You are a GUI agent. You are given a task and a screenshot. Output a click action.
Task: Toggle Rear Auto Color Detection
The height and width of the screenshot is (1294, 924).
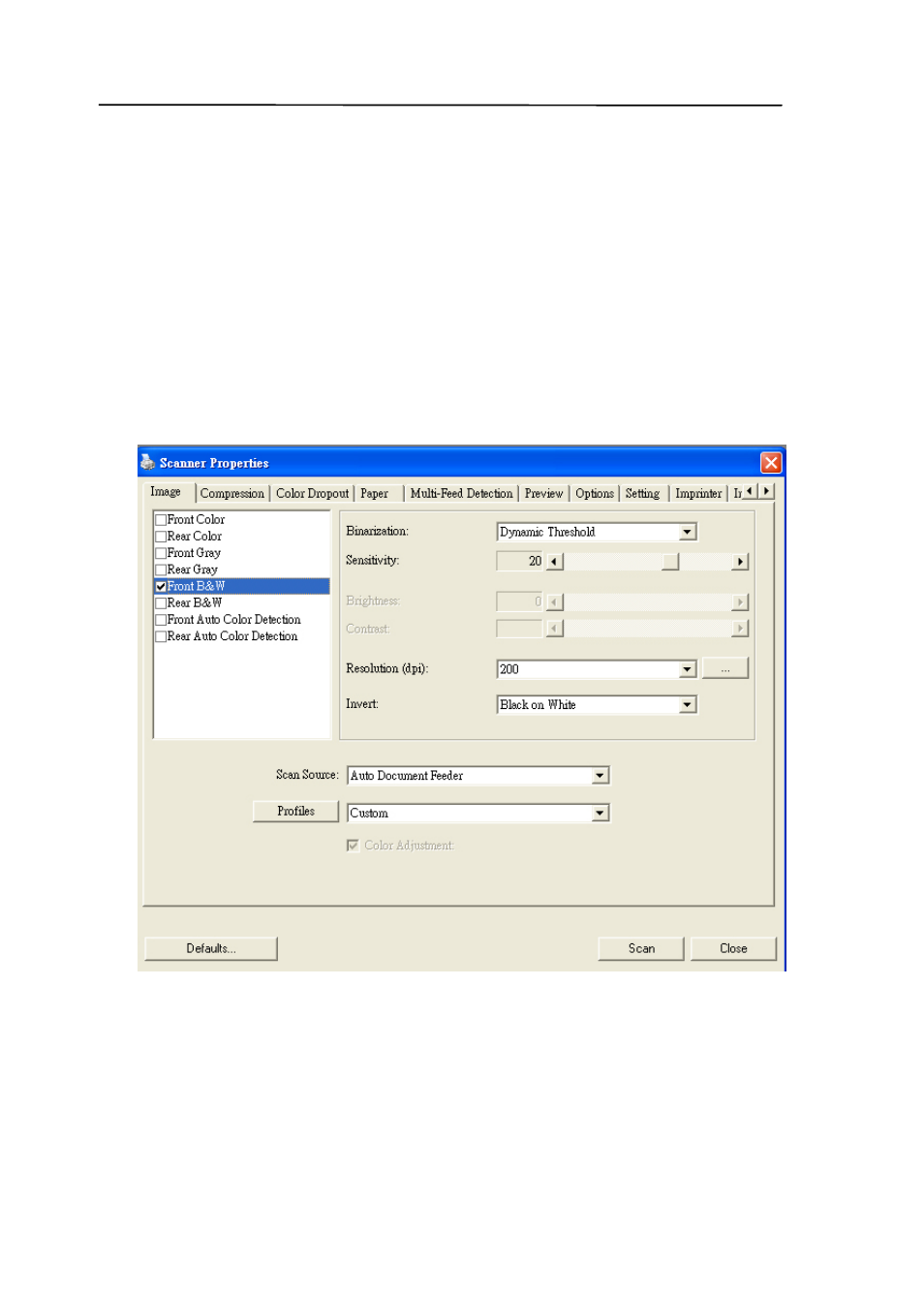pyautogui.click(x=161, y=636)
